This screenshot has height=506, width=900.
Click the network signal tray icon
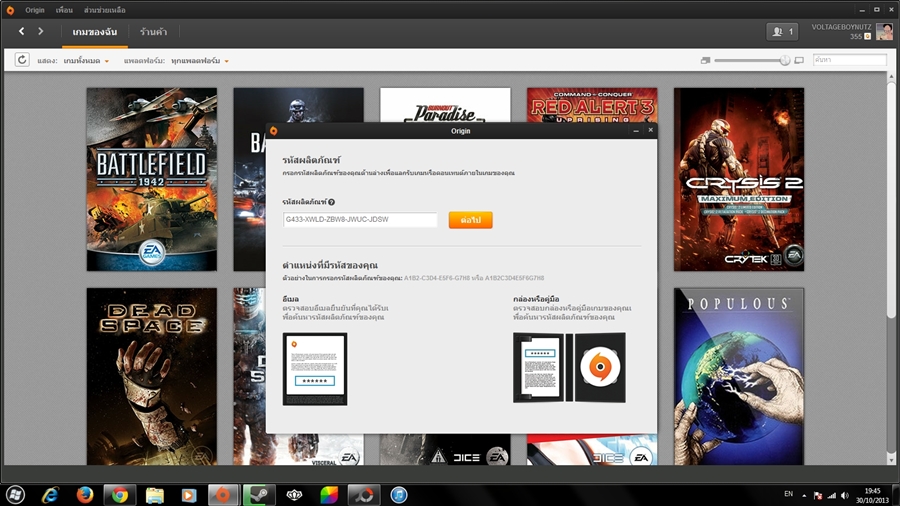point(831,495)
